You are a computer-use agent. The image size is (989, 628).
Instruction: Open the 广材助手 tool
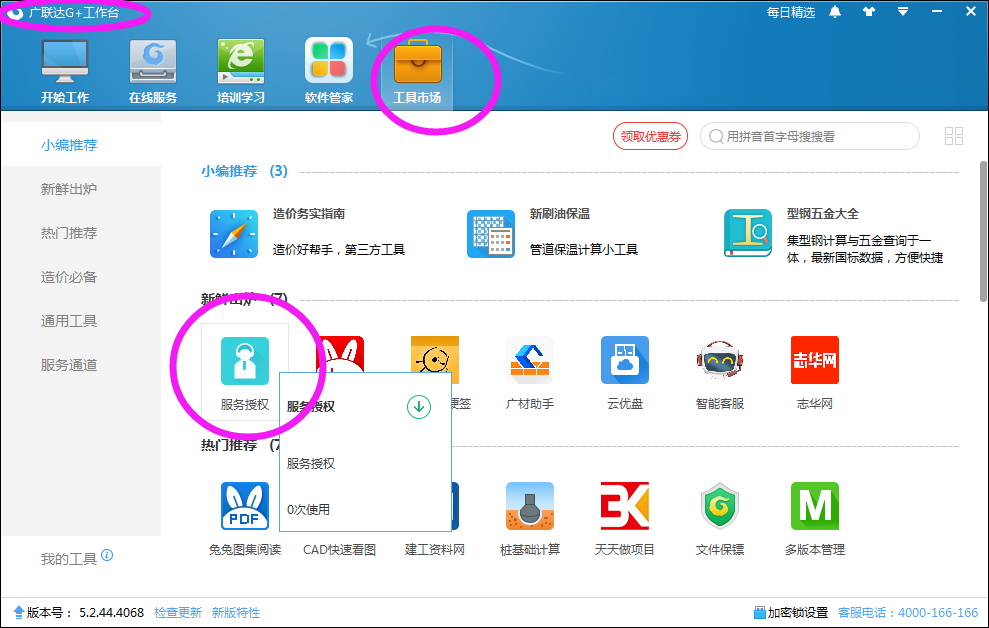pyautogui.click(x=530, y=361)
